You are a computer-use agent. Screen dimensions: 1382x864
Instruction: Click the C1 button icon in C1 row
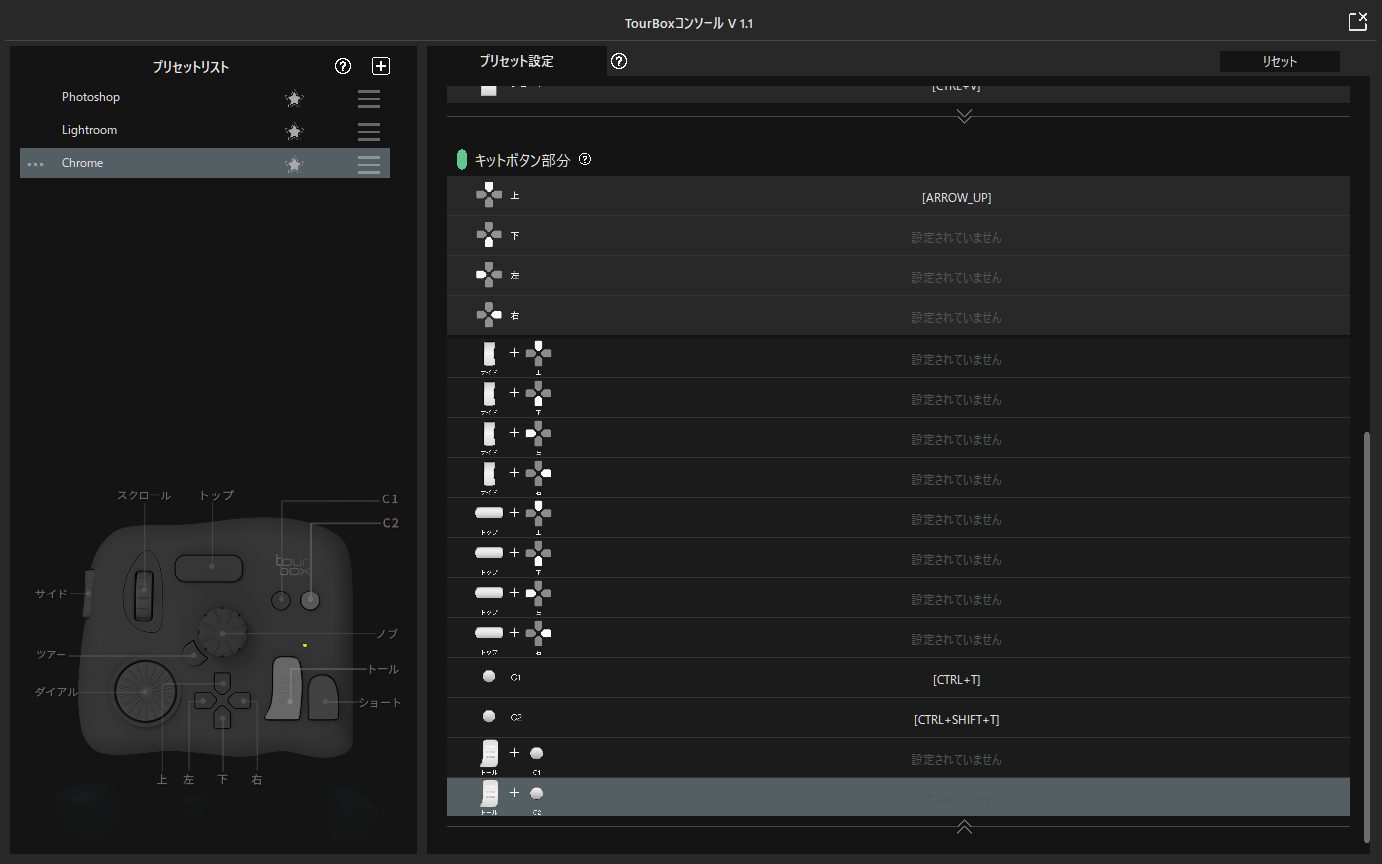pyautogui.click(x=488, y=677)
